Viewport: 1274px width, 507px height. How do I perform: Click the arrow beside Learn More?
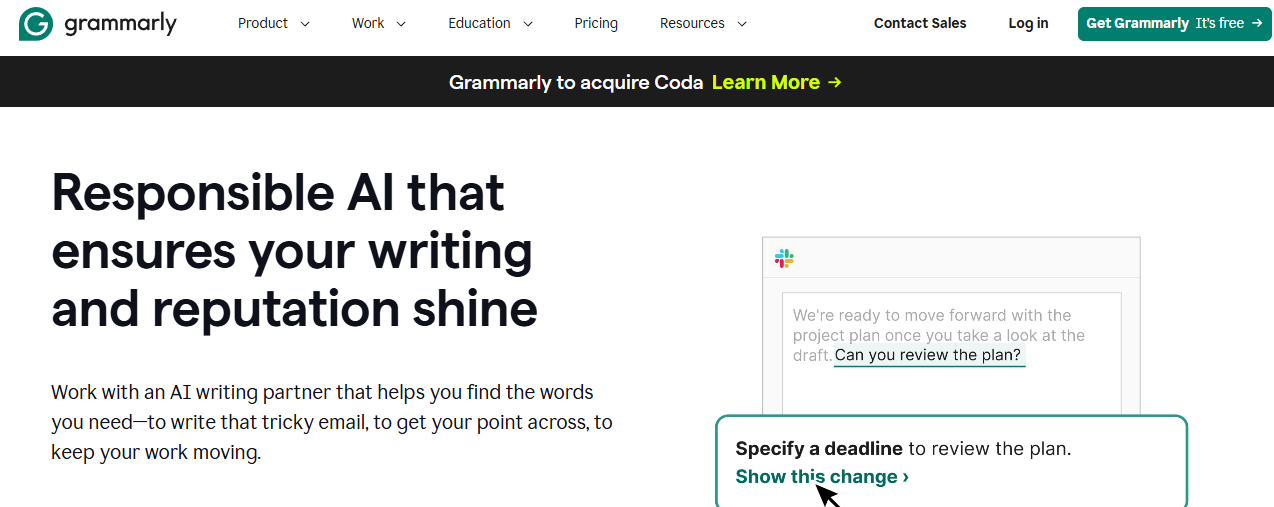pos(835,82)
